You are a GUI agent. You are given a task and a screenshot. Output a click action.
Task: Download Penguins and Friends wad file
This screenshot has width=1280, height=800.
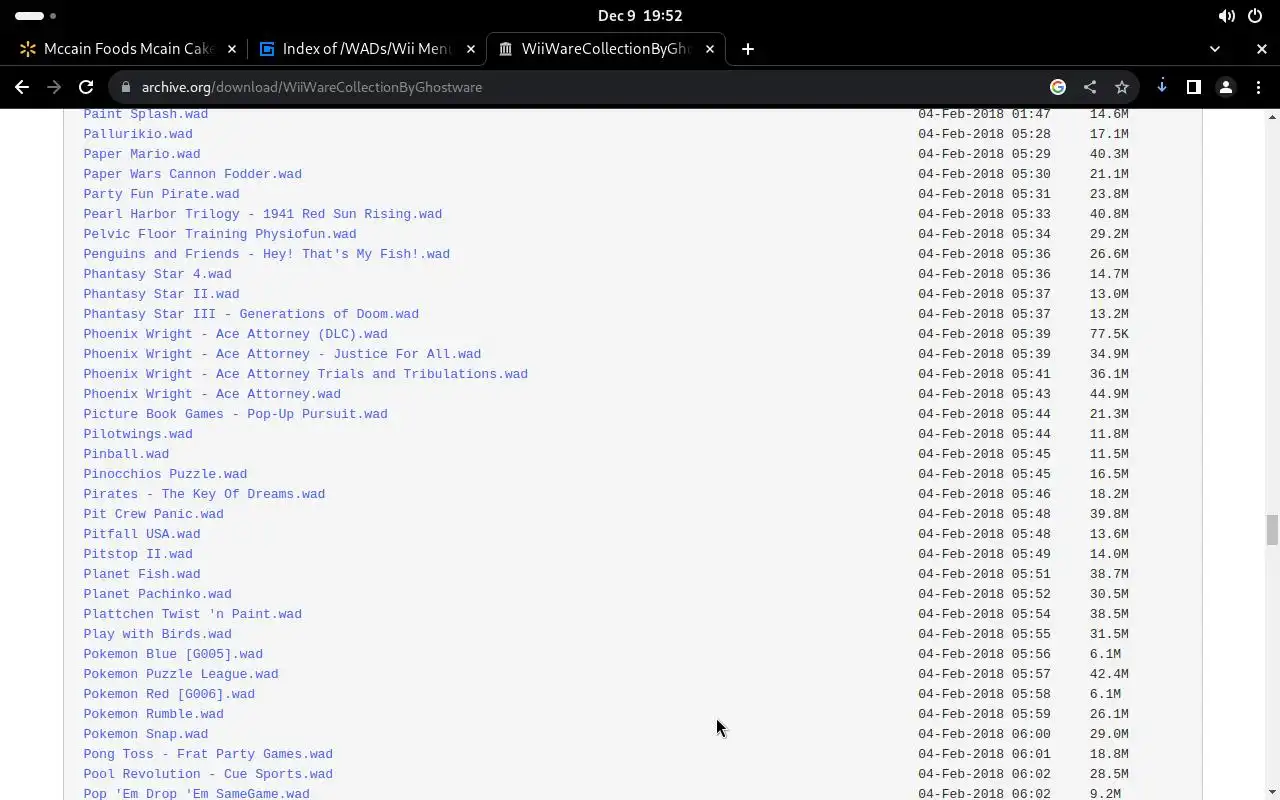coord(266,254)
